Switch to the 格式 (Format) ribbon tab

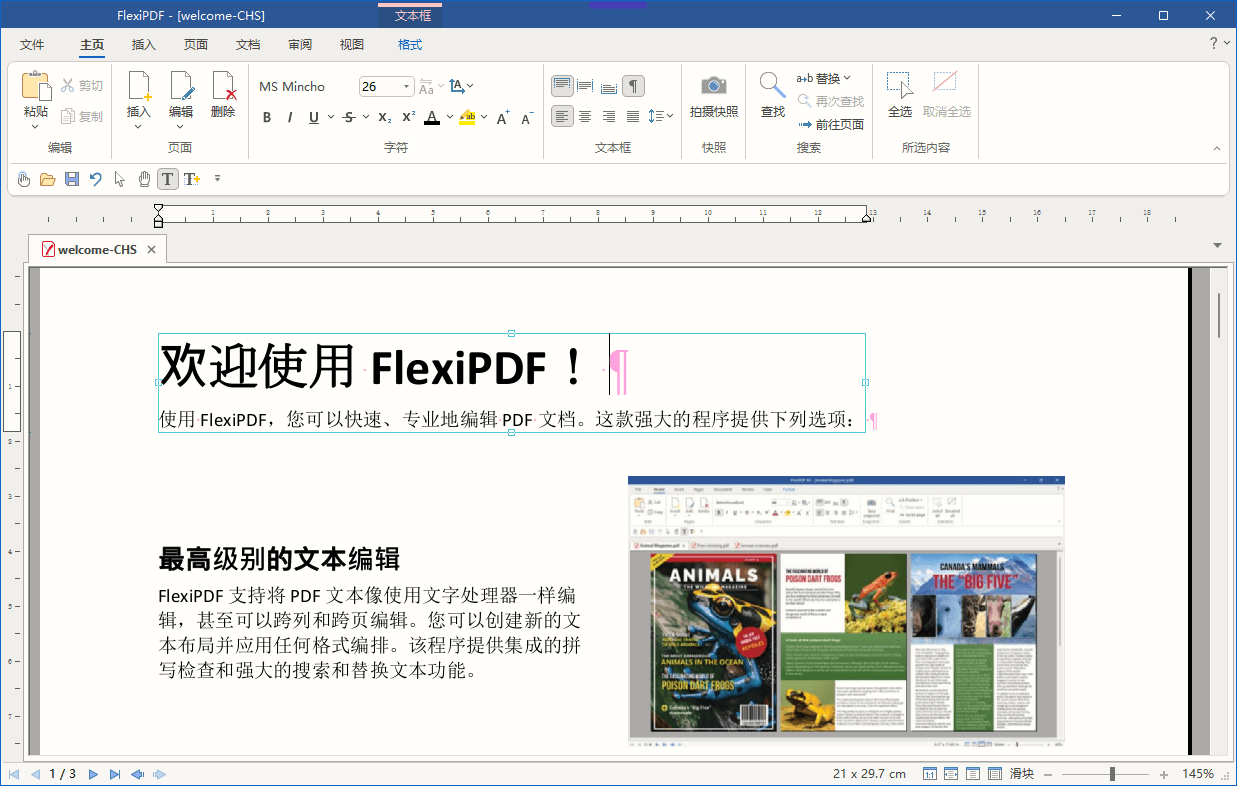coord(410,45)
